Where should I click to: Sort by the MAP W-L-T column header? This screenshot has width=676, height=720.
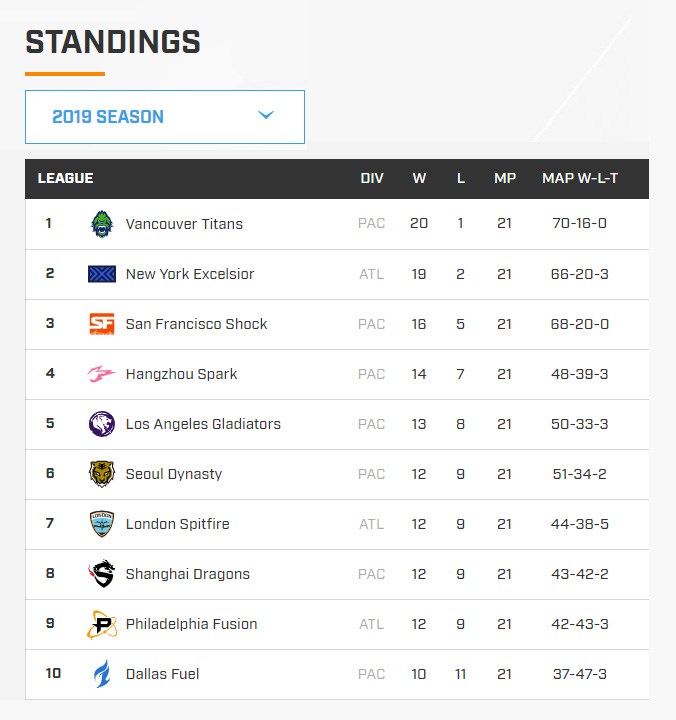(580, 178)
